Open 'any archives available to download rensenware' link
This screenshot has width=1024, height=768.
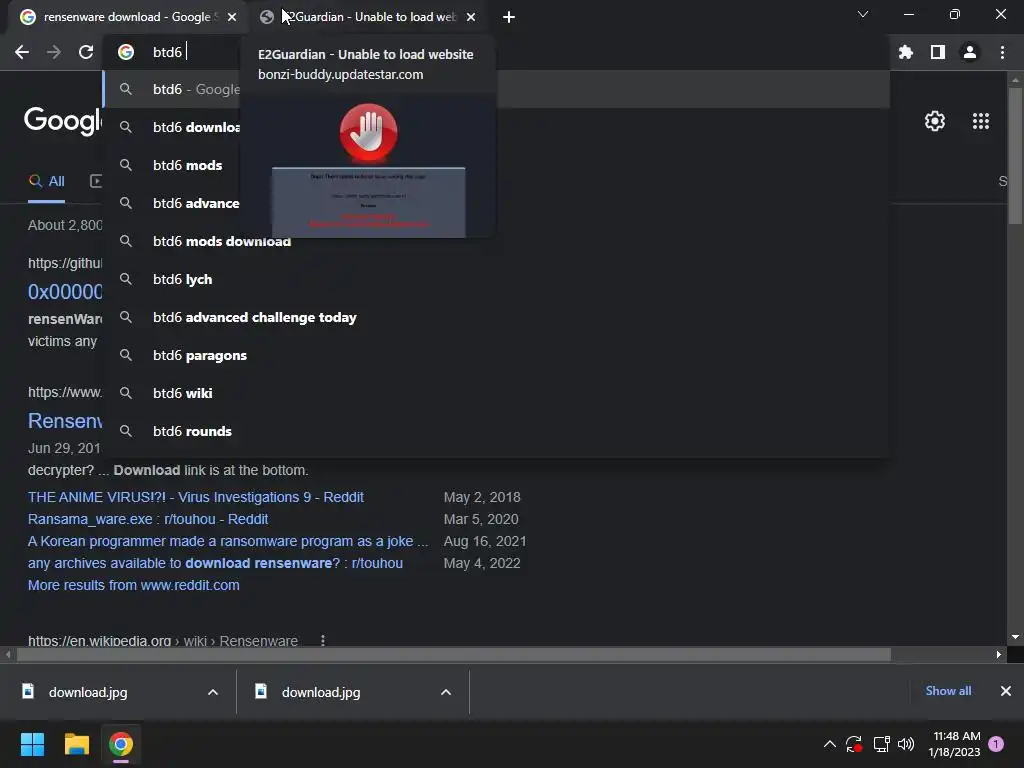coord(215,563)
